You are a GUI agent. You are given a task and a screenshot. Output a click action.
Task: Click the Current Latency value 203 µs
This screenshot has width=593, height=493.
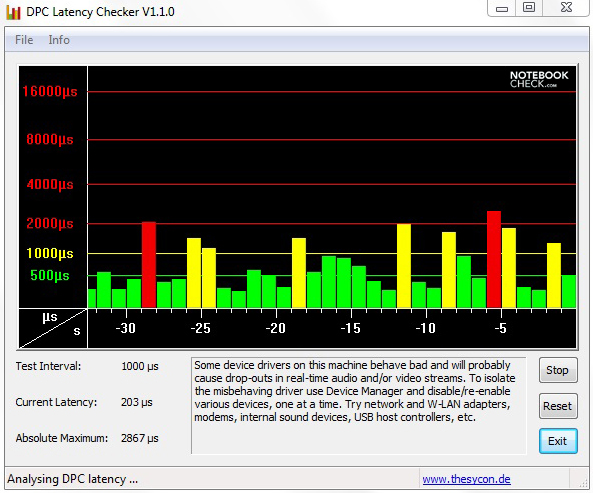[137, 402]
